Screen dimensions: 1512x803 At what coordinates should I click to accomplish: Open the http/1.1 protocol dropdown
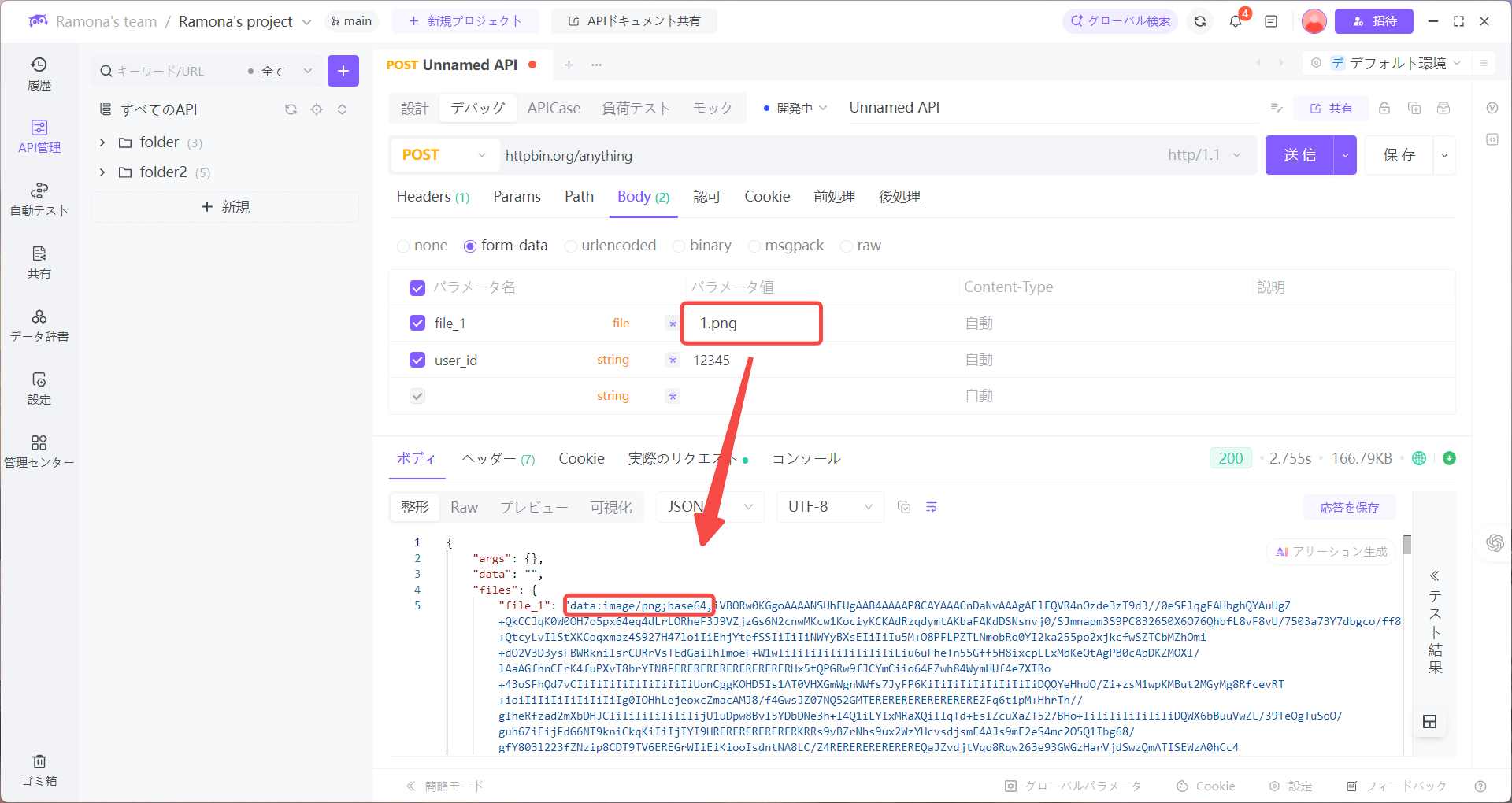pyautogui.click(x=1204, y=155)
